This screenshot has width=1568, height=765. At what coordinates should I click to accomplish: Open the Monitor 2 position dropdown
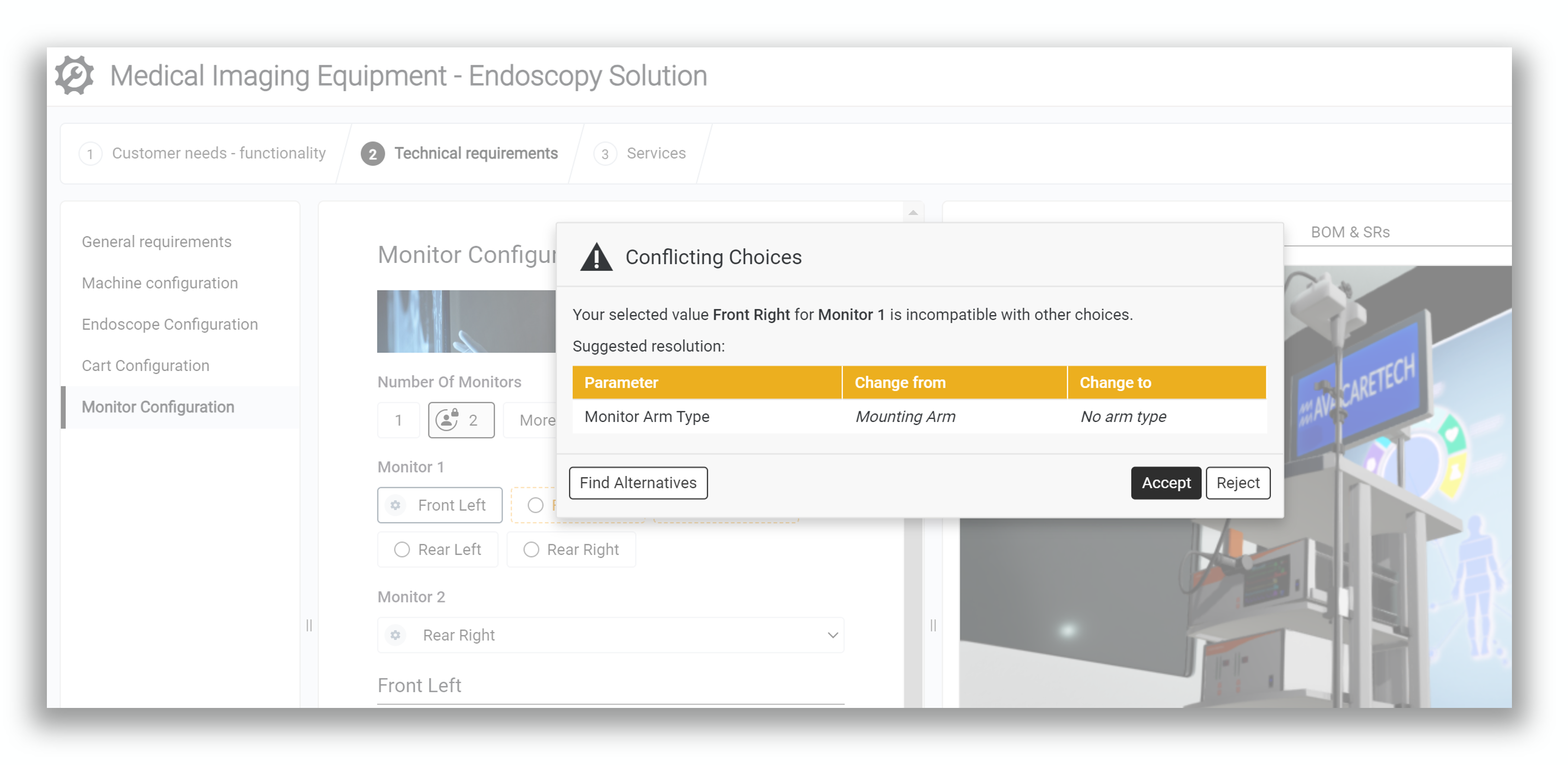point(833,635)
